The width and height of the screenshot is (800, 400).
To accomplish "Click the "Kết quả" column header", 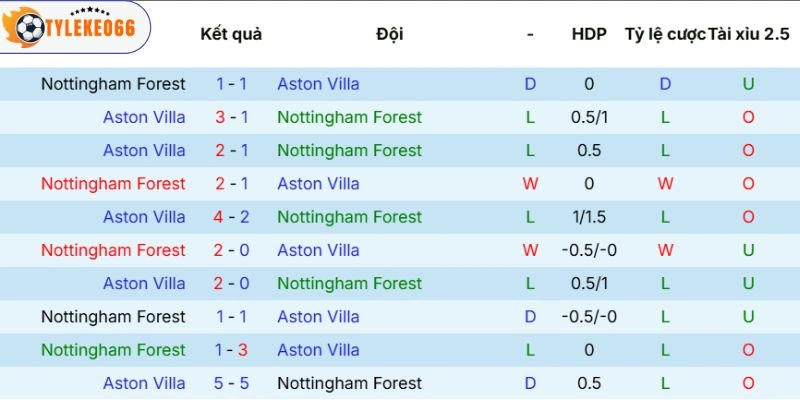I will (231, 34).
